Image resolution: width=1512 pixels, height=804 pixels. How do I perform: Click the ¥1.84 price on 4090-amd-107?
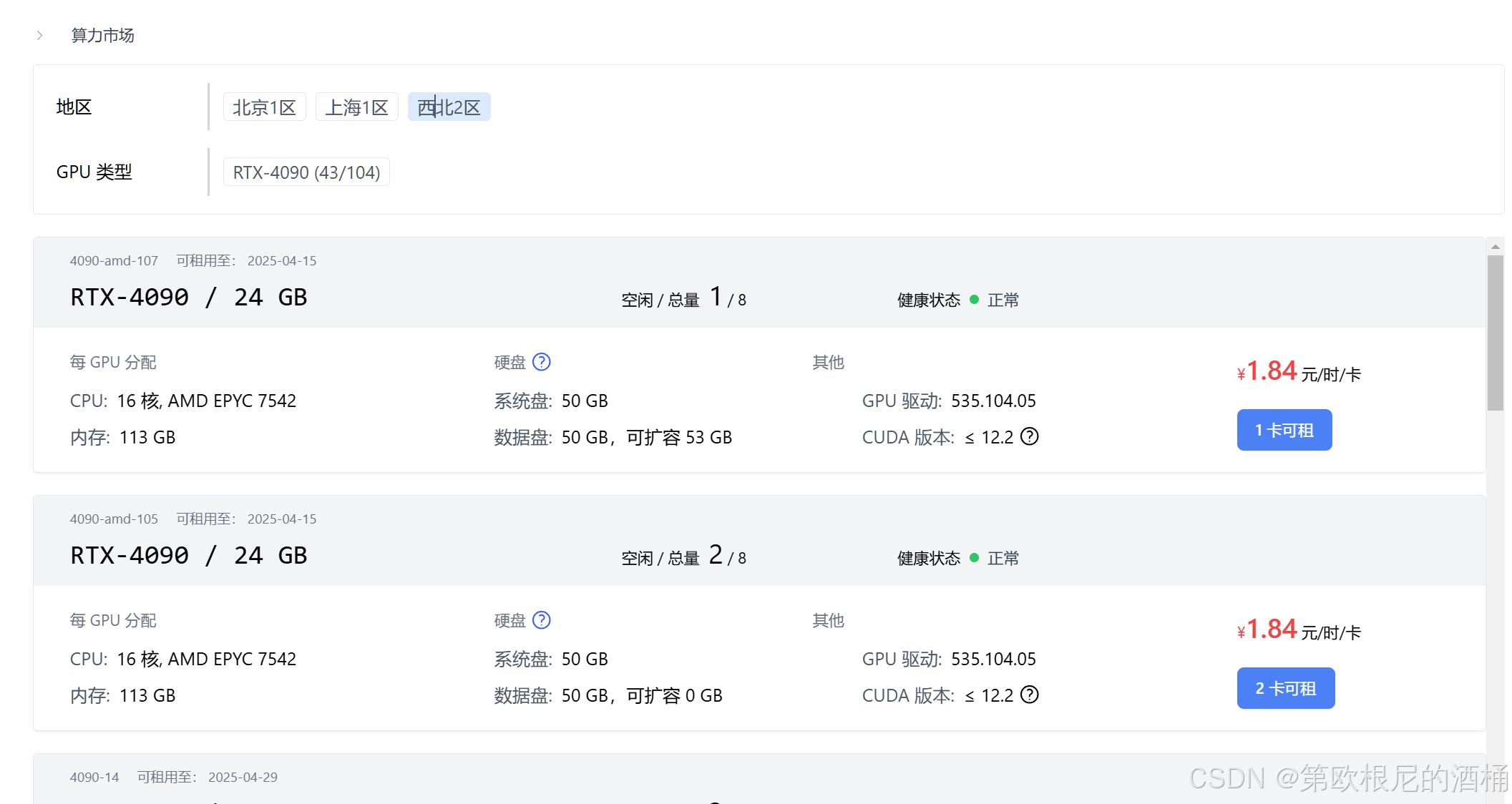1267,371
